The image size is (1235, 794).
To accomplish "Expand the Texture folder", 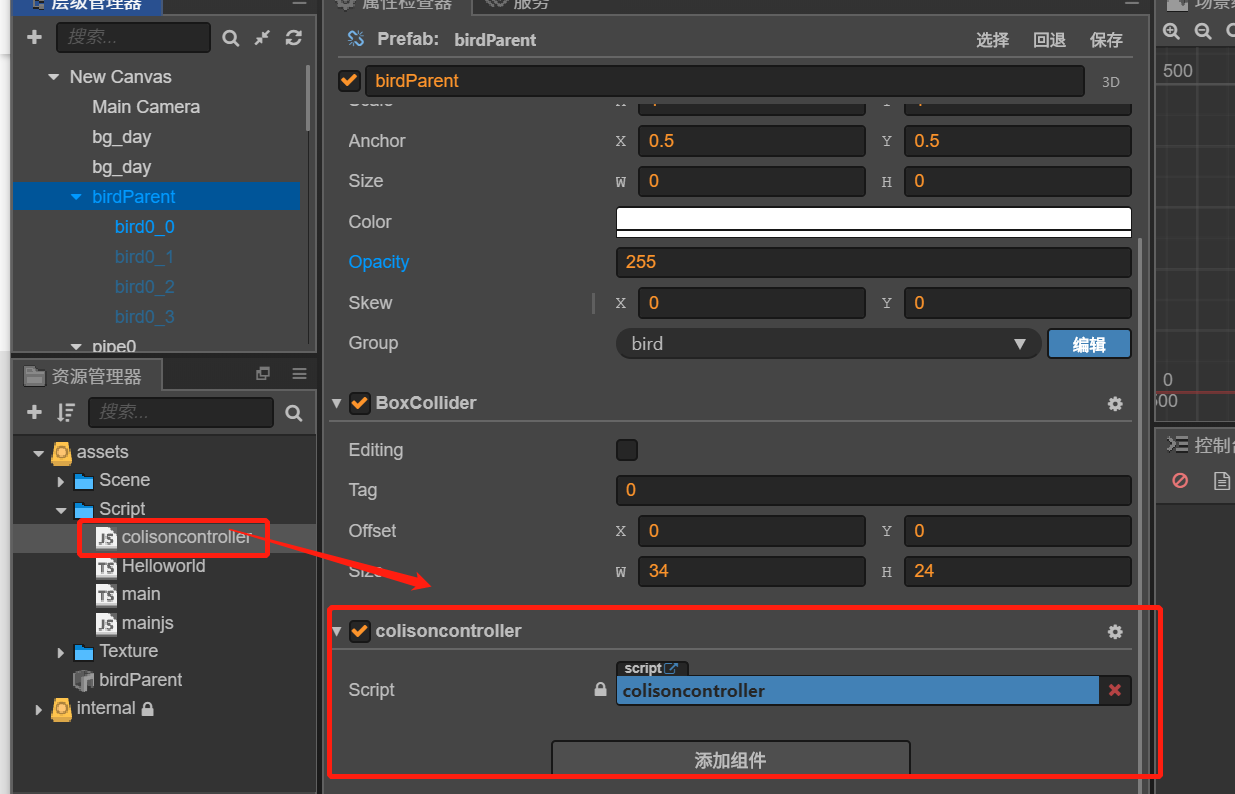I will click(62, 652).
